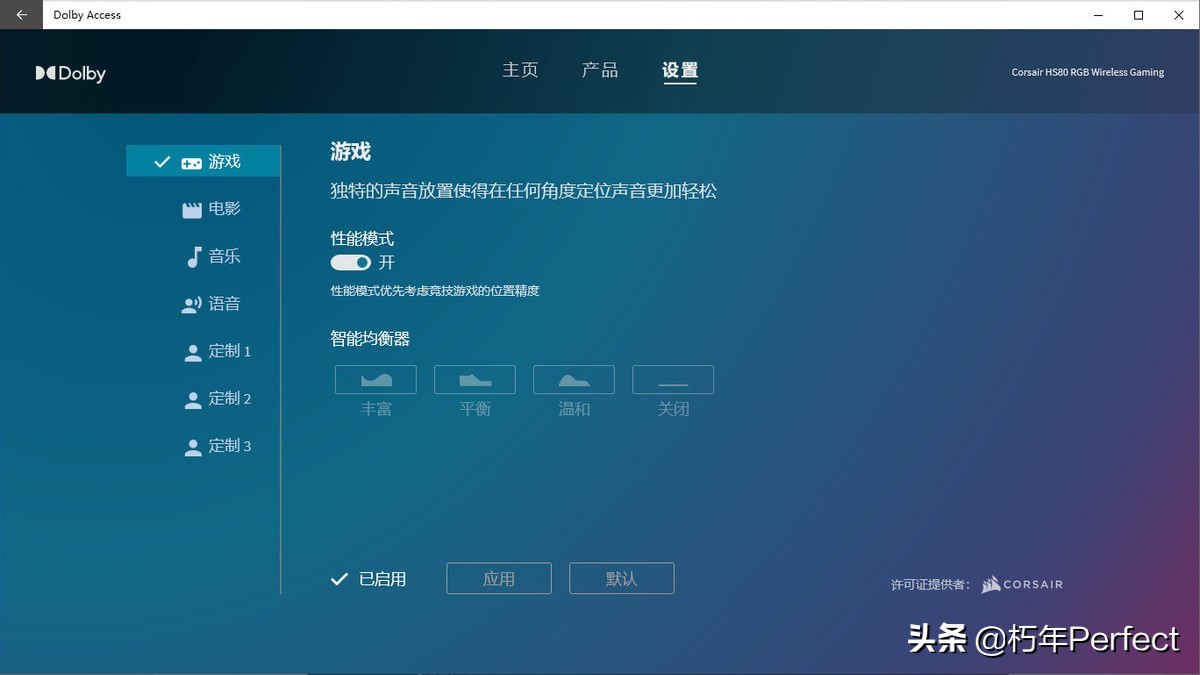The width and height of the screenshot is (1200, 675).
Task: Select the 温和 equalizer preset
Action: coord(573,379)
